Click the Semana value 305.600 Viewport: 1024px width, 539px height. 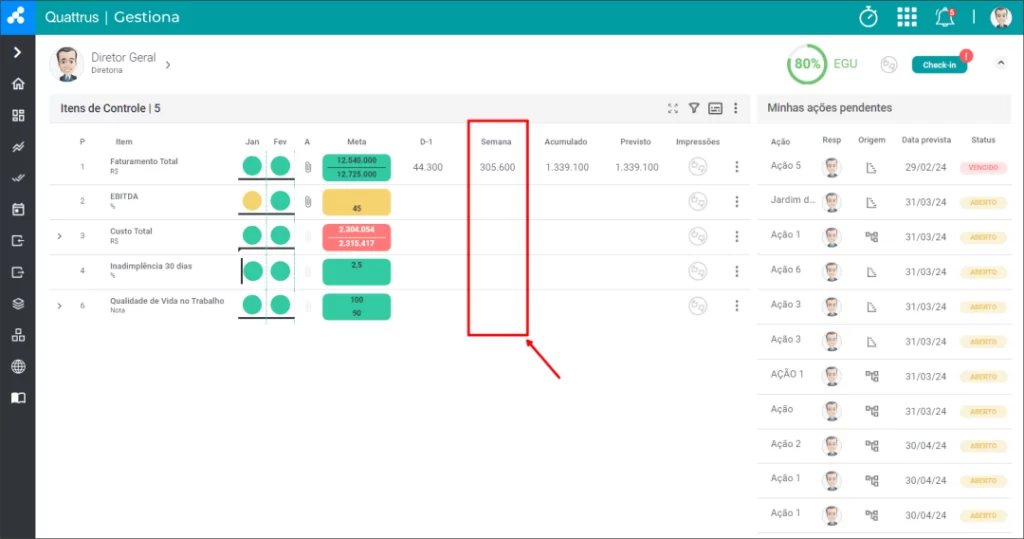[497, 167]
